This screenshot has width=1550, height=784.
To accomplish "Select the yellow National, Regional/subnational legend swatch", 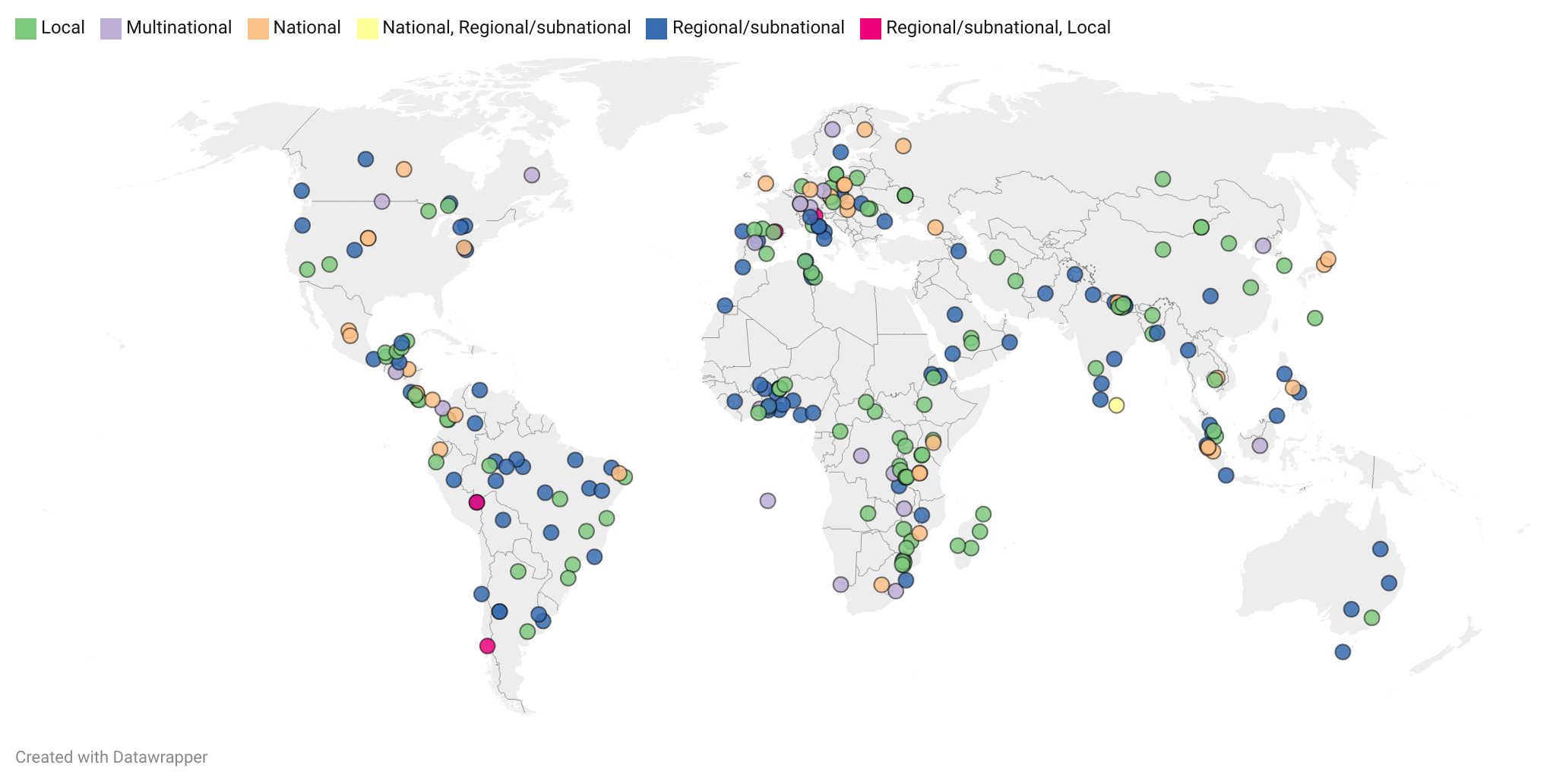I will pos(368,29).
